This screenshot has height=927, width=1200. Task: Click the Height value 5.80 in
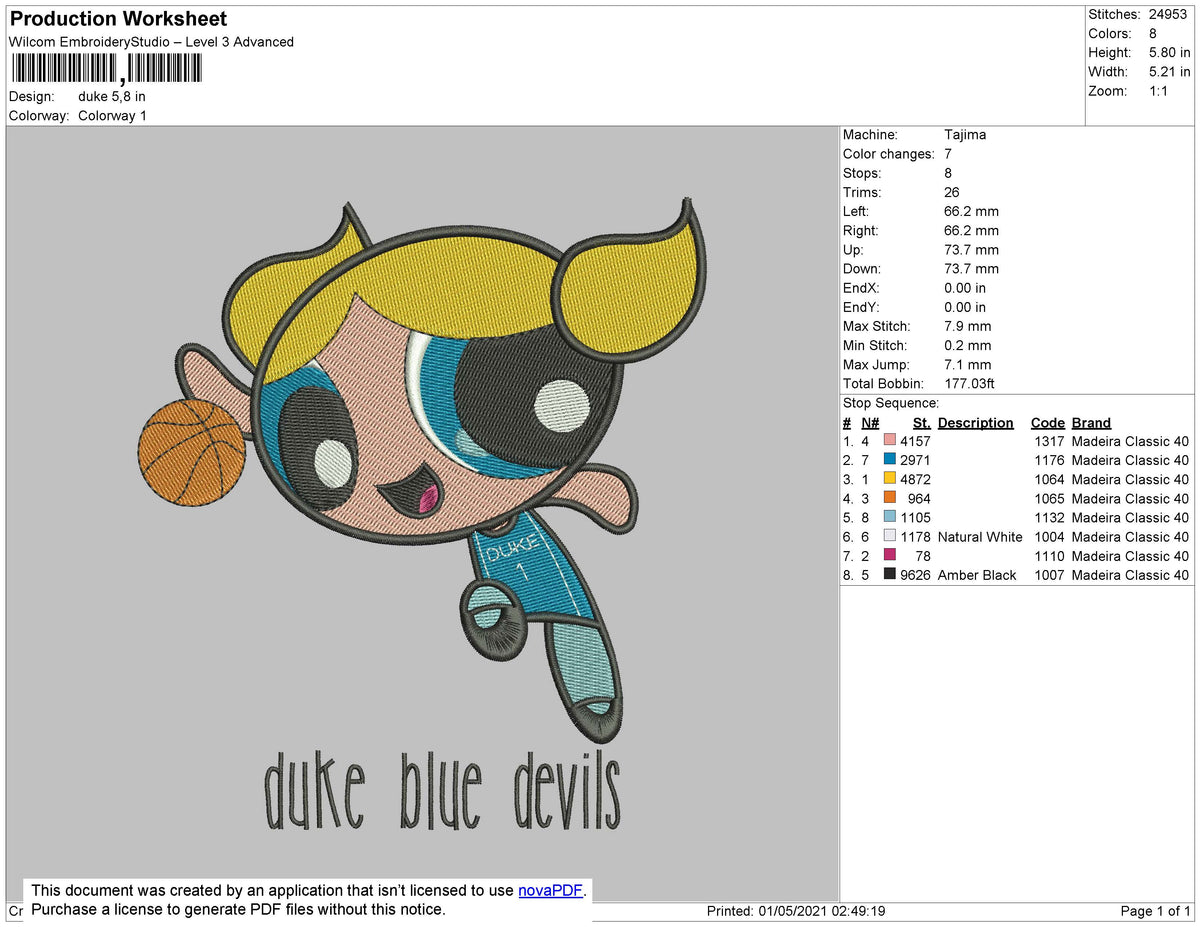(1169, 53)
